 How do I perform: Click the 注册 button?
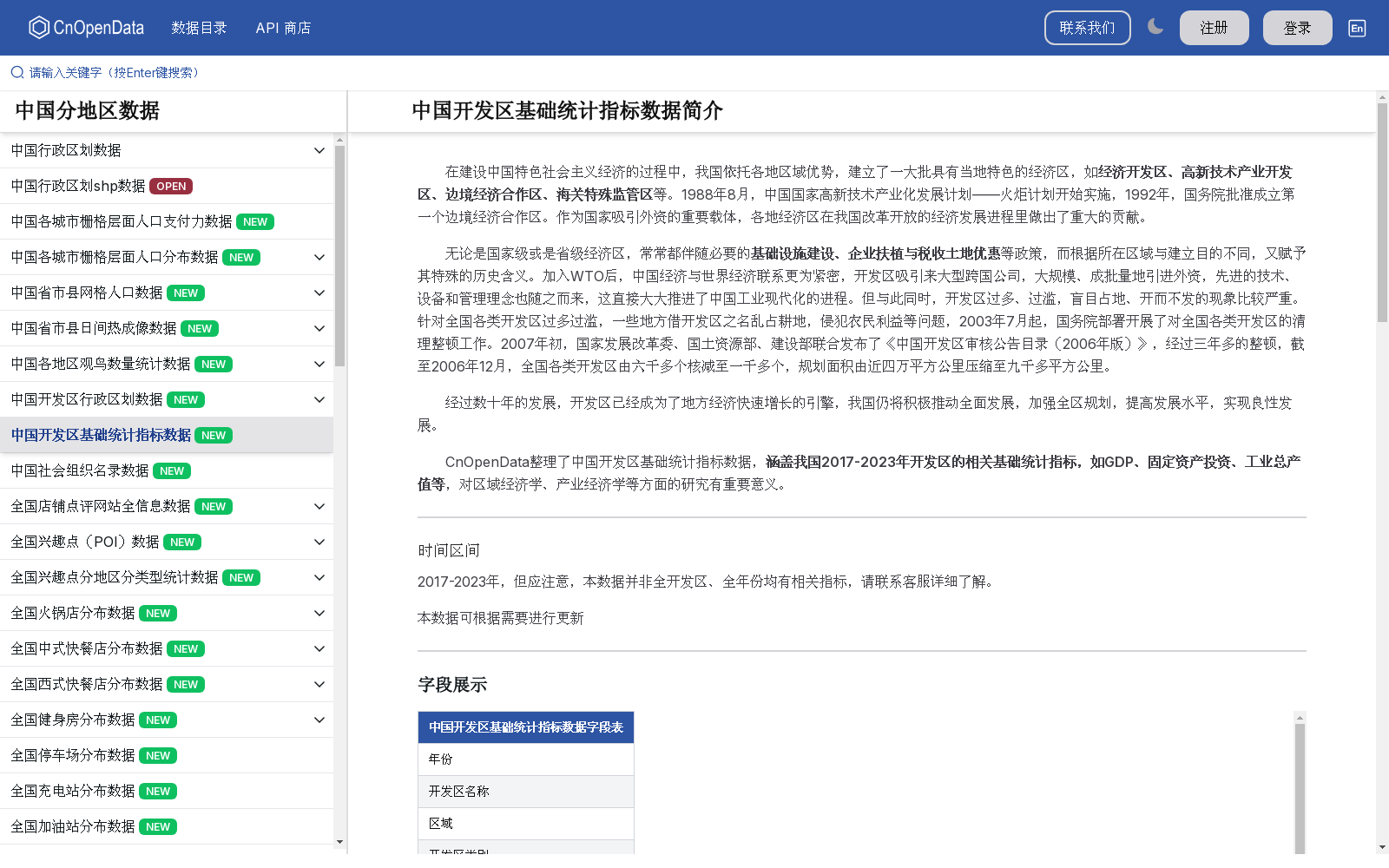1214,28
